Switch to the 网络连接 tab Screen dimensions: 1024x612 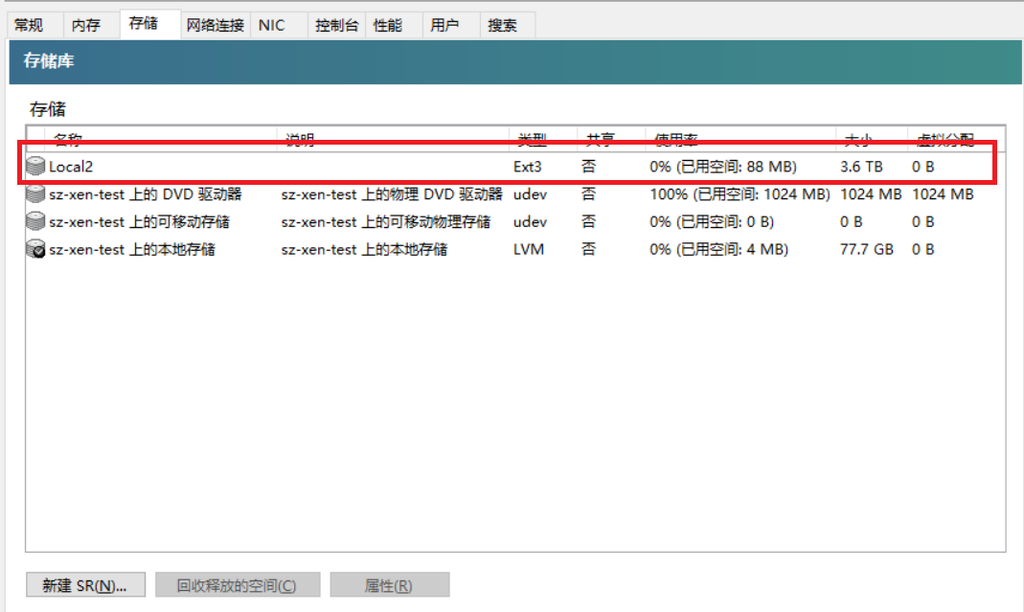(214, 24)
